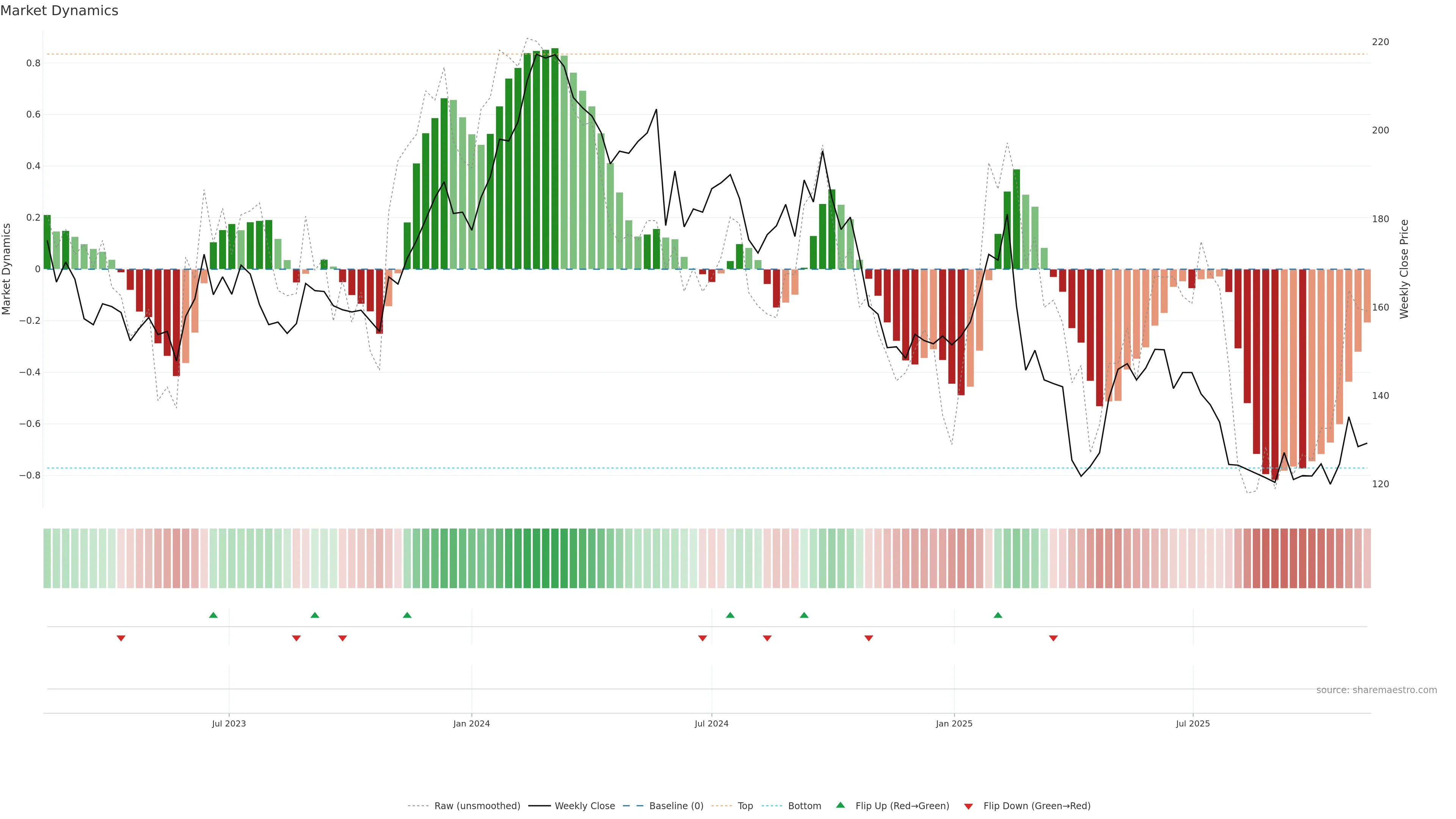Hide the Top threshold legend item
This screenshot has width=1456, height=819.
click(745, 806)
